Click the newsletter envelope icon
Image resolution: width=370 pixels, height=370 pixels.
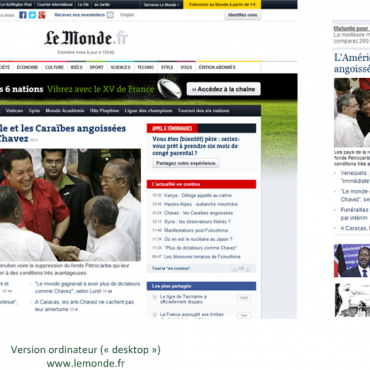pyautogui.click(x=110, y=15)
